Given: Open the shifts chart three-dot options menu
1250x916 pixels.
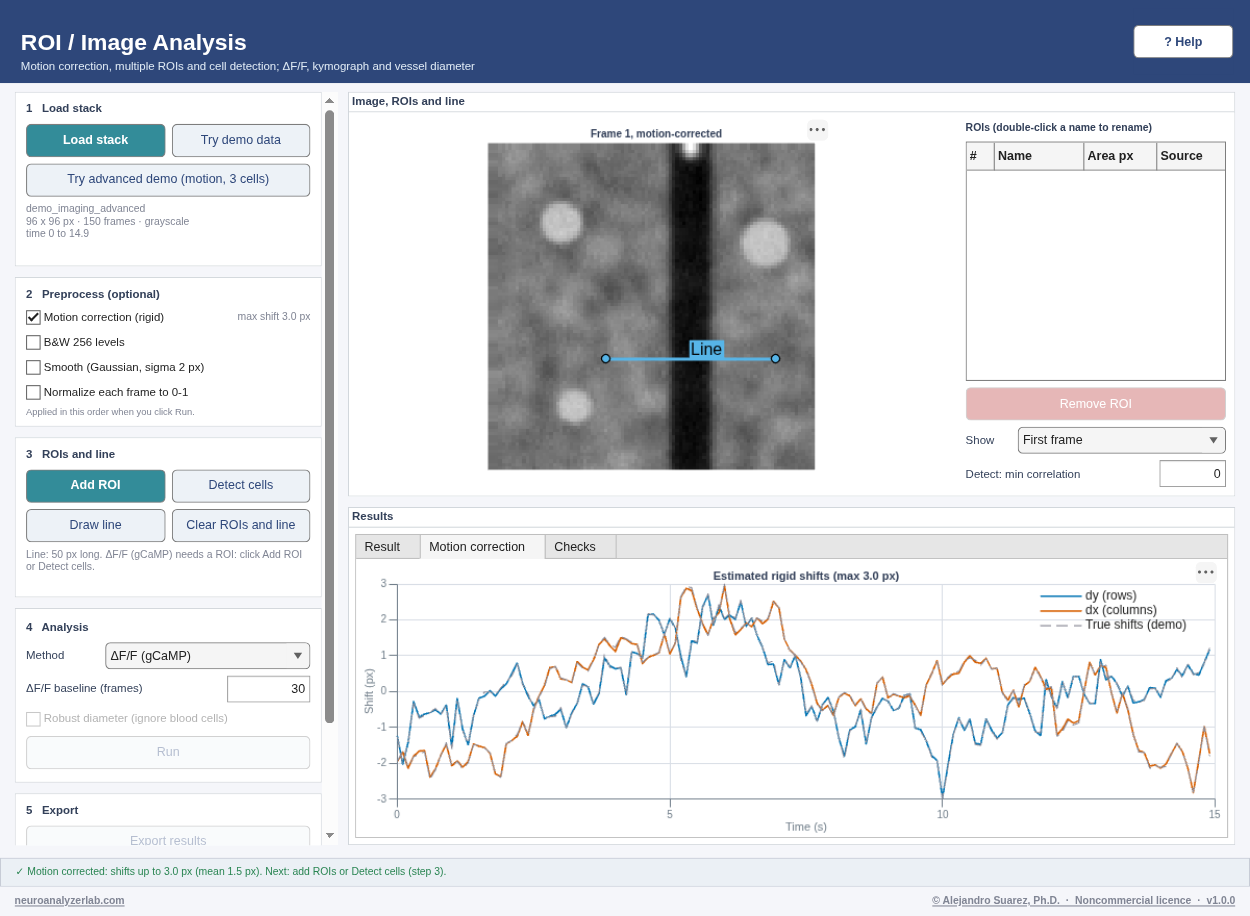Looking at the screenshot, I should tap(1206, 572).
